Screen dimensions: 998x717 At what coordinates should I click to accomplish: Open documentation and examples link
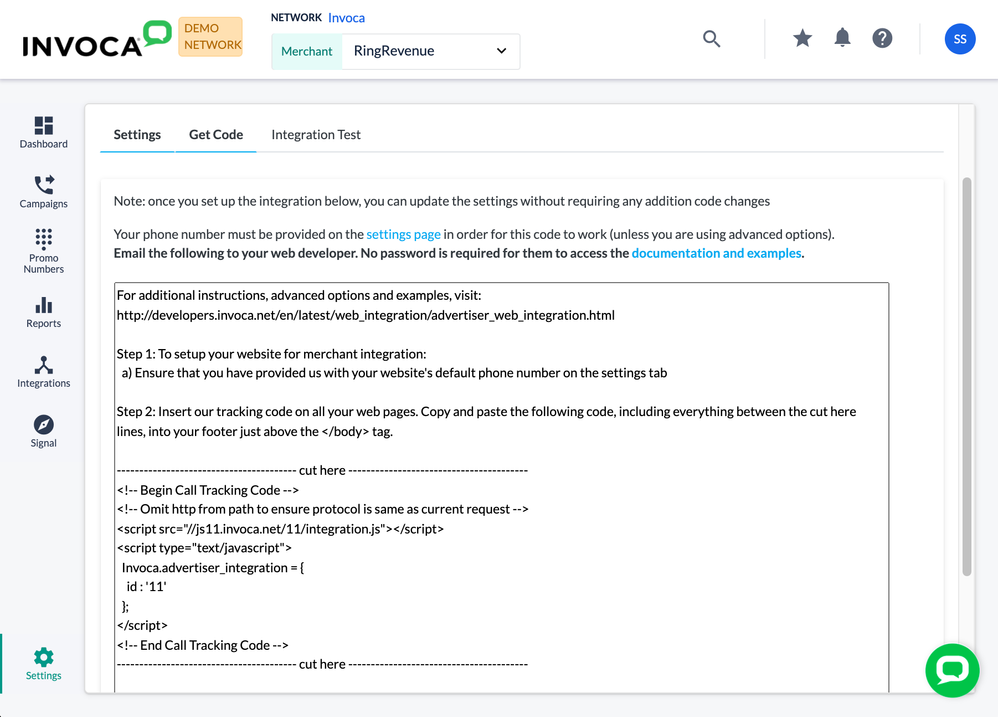pyautogui.click(x=716, y=253)
